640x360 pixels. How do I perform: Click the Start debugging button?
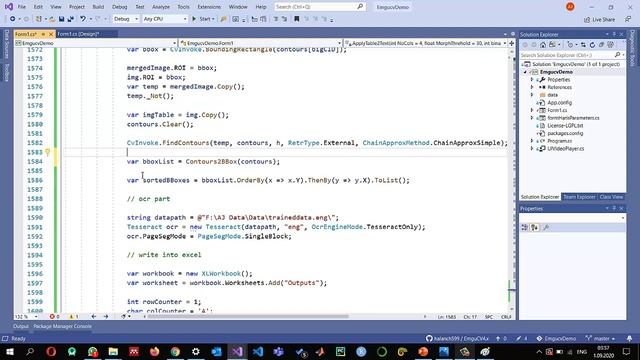(202, 19)
